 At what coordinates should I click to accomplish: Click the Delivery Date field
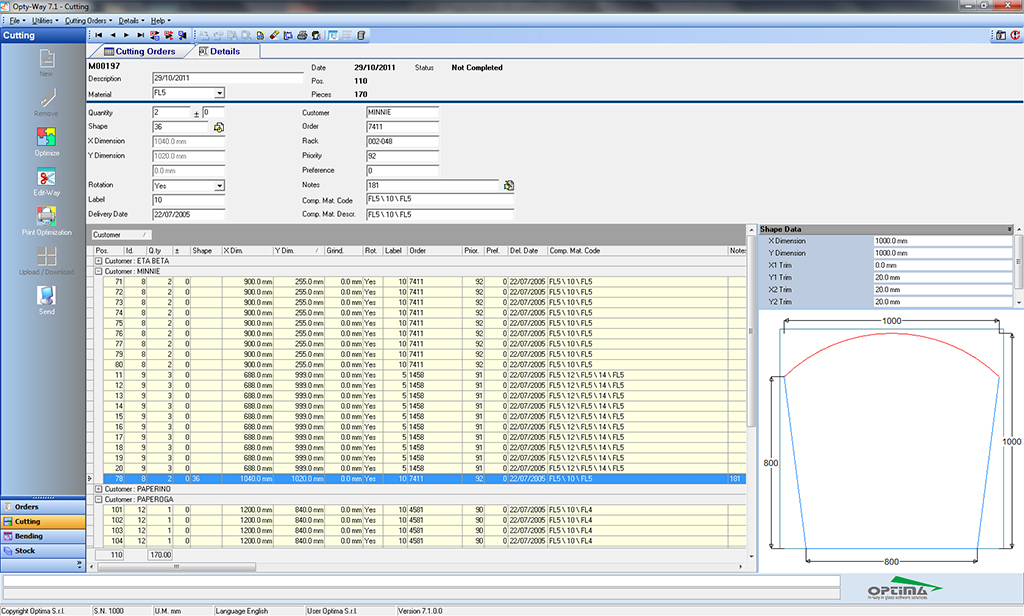point(189,214)
